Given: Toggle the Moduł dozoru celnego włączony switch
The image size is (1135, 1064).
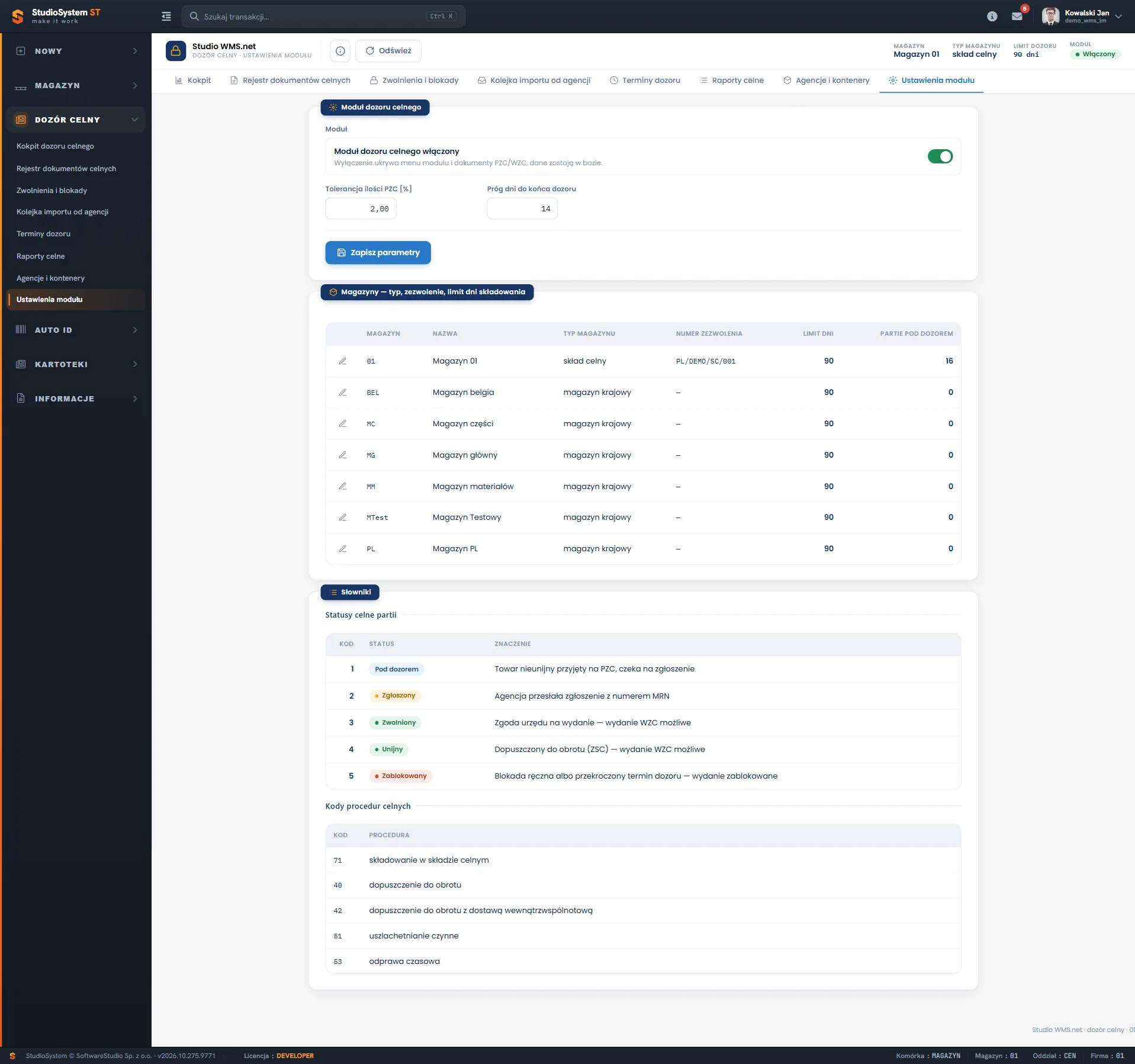Looking at the screenshot, I should point(940,156).
